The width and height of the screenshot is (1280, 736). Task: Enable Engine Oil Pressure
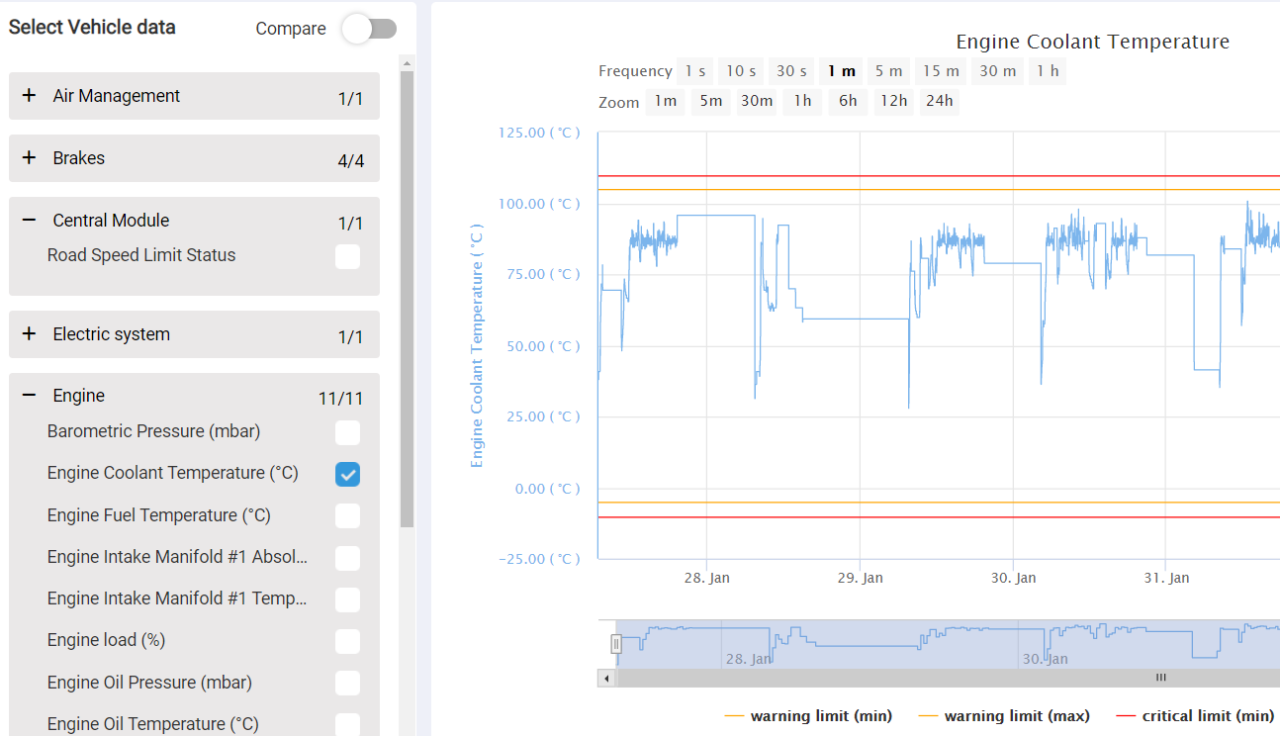(347, 682)
